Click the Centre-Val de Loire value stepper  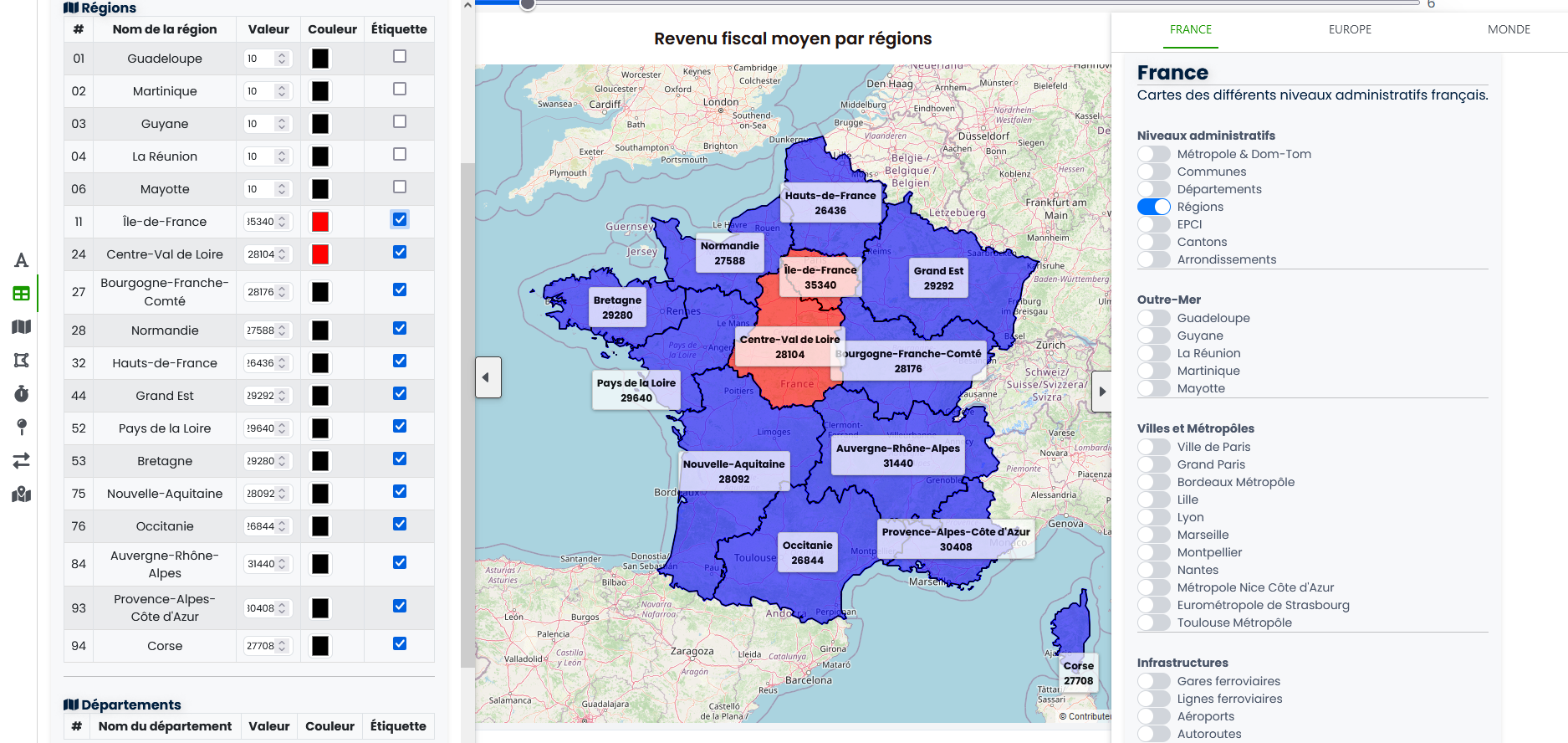click(x=282, y=254)
